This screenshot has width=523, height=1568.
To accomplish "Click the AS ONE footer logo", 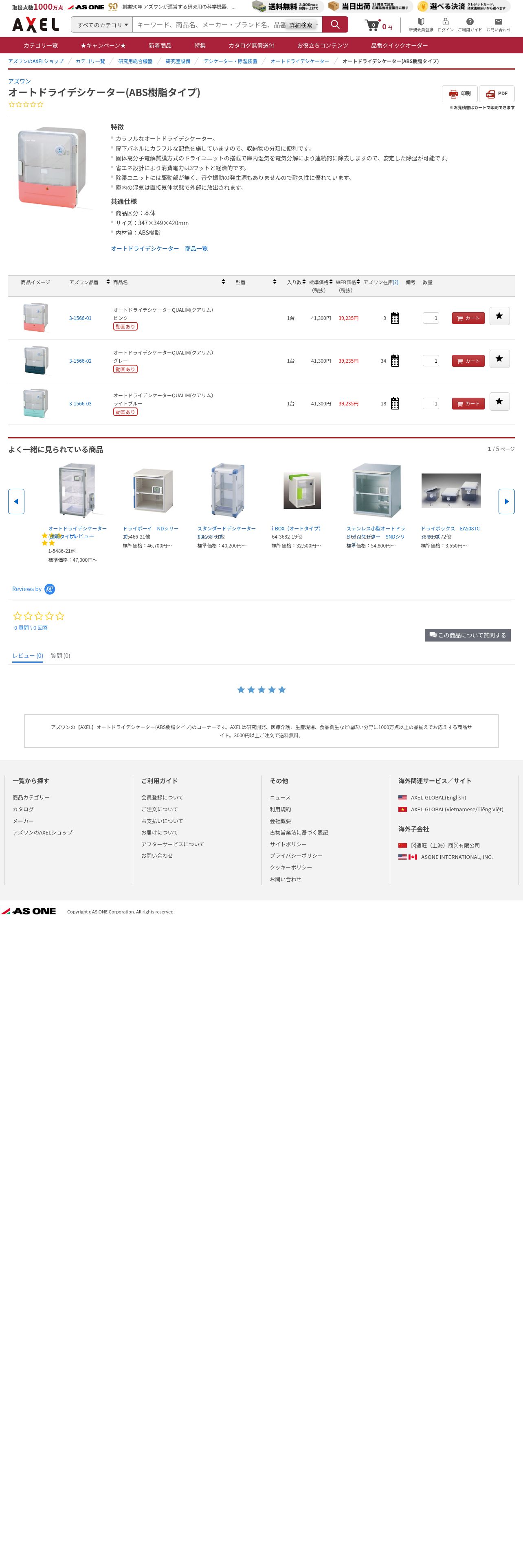I will tap(29, 911).
